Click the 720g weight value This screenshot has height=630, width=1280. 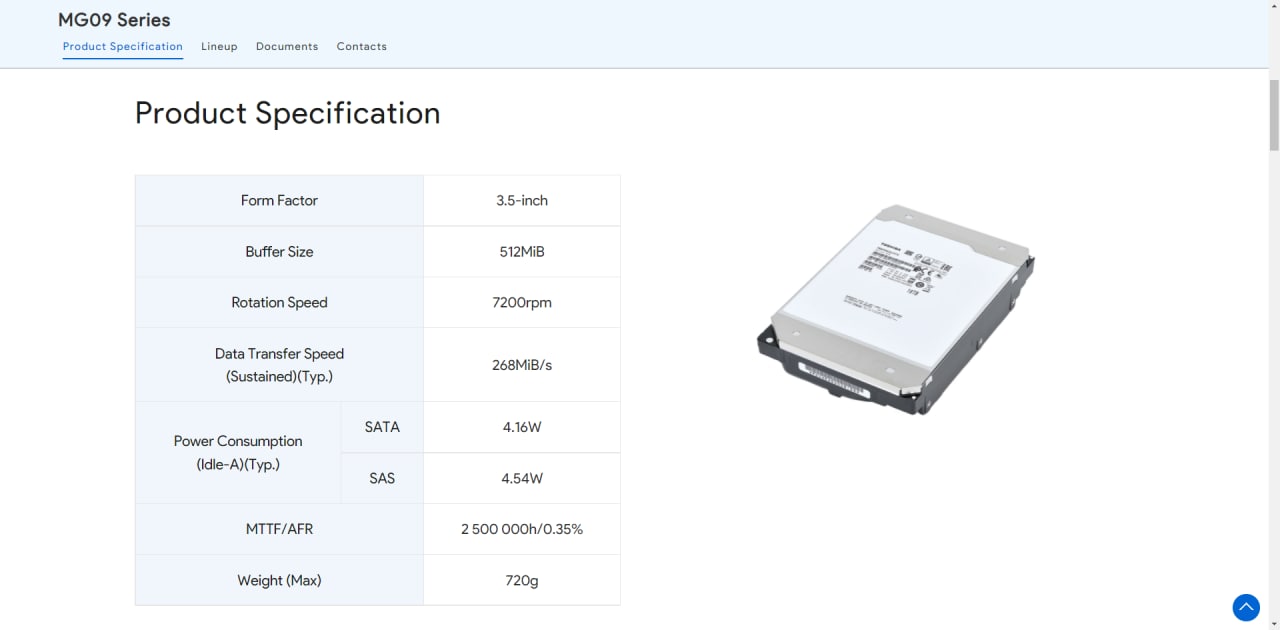click(x=522, y=580)
